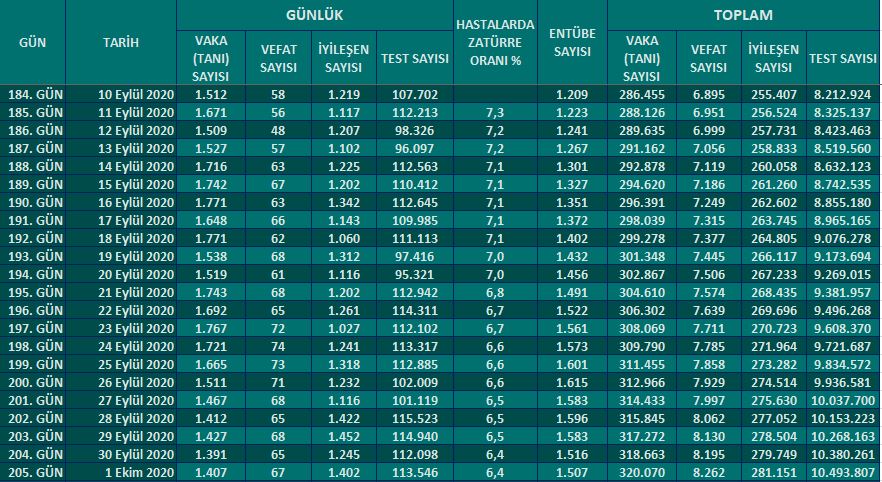Click the HASTALARDA ZATÜRRE ORANI % header
The width and height of the screenshot is (882, 482).
click(495, 43)
